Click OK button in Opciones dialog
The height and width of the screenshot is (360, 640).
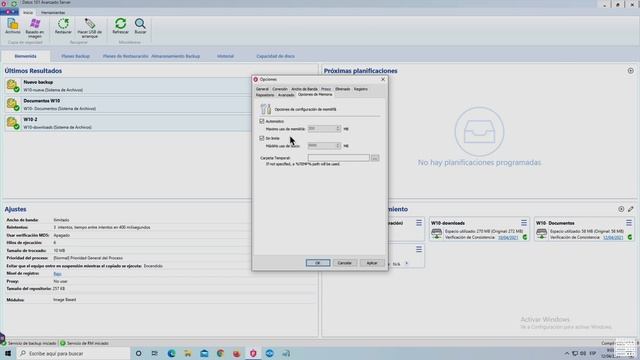[318, 263]
